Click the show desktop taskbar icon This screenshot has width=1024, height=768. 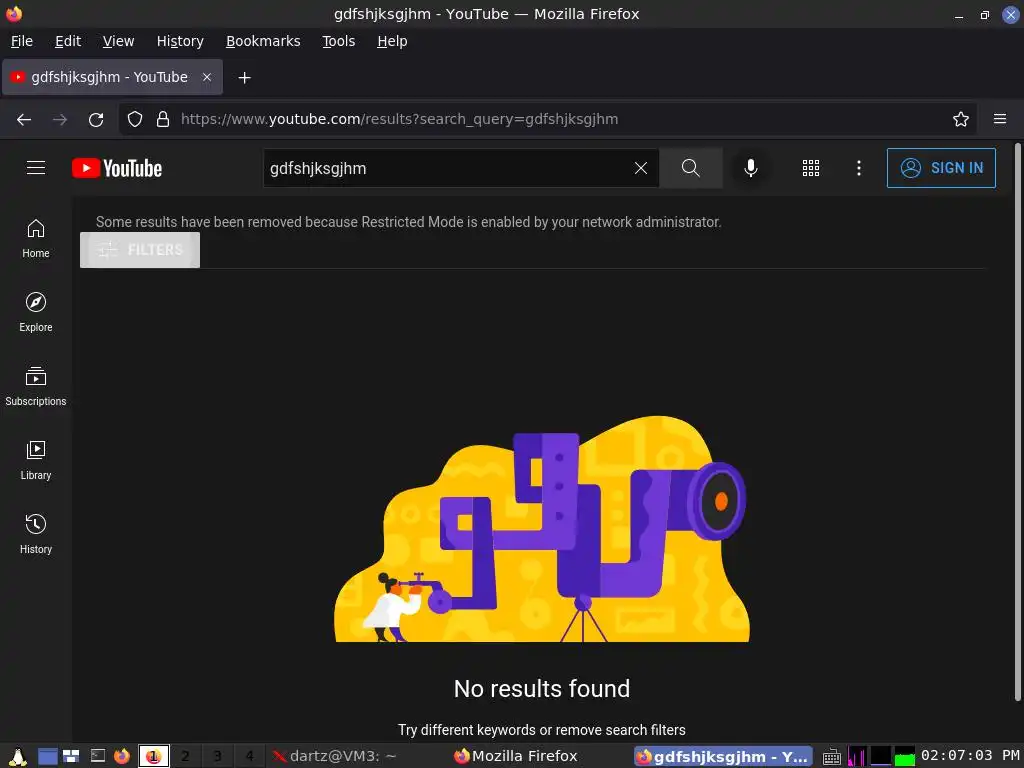pyautogui.click(x=48, y=756)
